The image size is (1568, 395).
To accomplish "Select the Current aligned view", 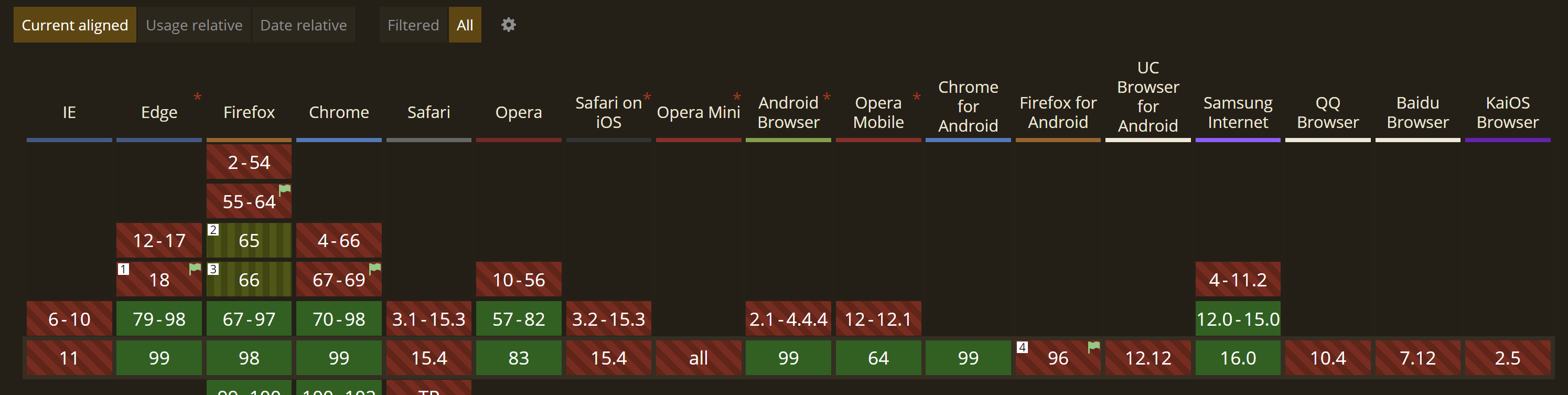I will [75, 25].
